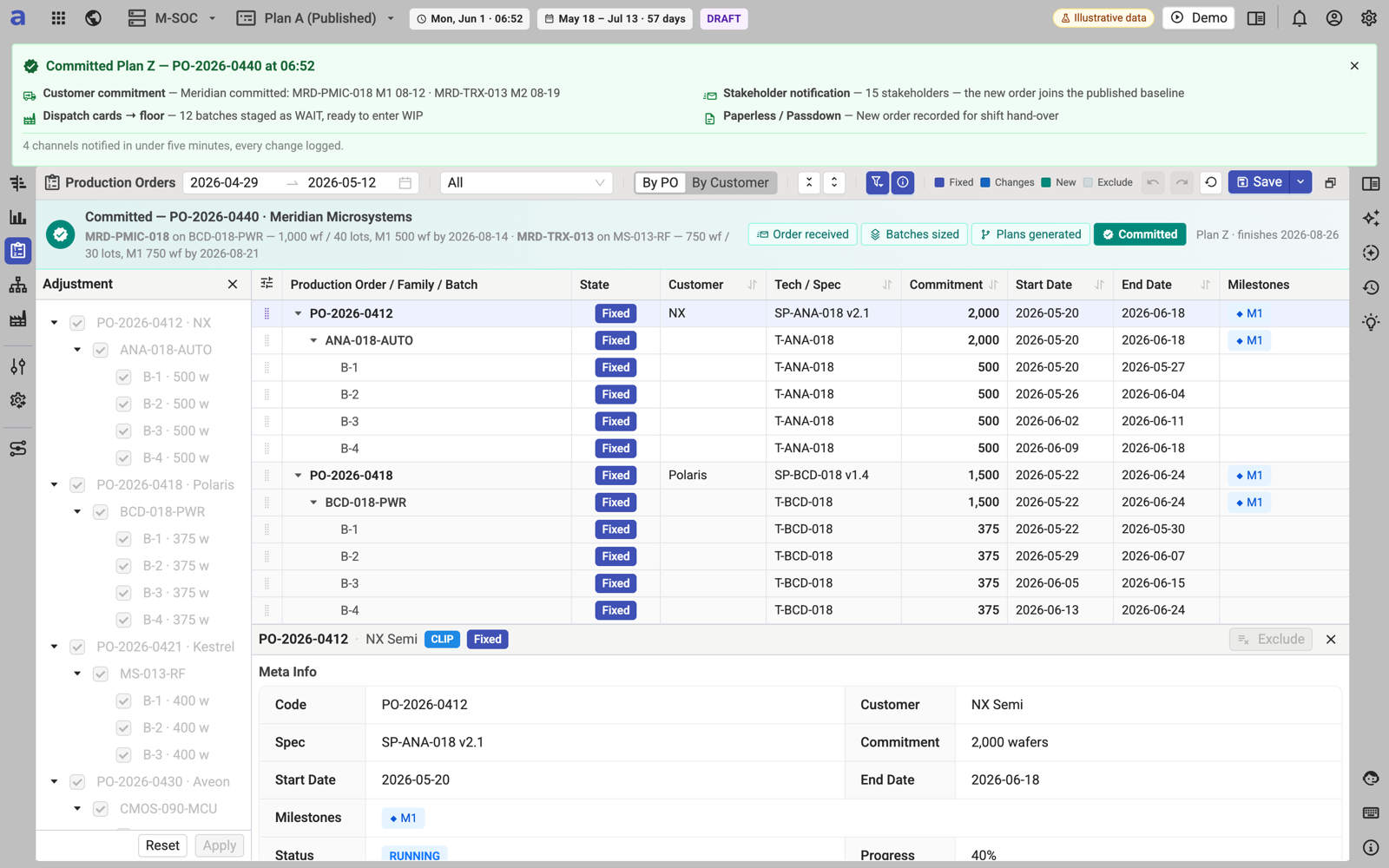Click the filter icon in Production Orders toolbar

click(x=878, y=182)
